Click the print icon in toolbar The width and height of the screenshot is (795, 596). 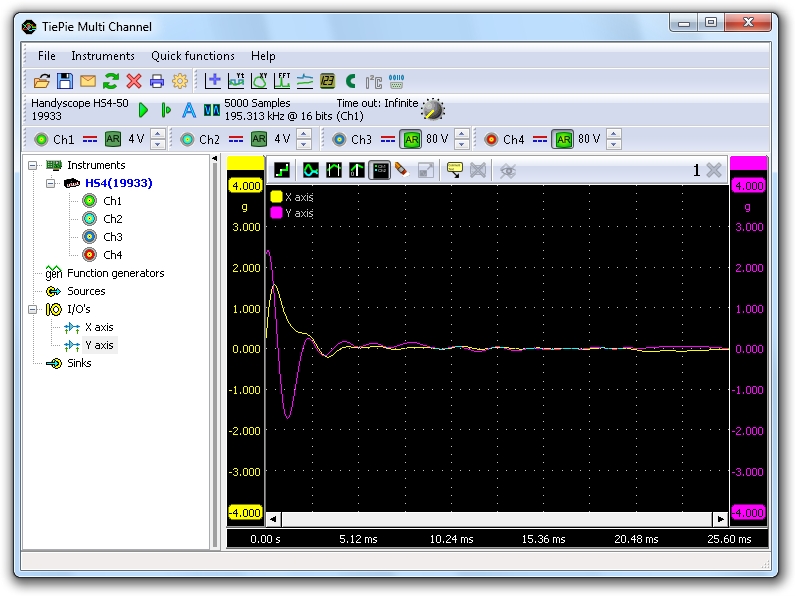(x=156, y=81)
